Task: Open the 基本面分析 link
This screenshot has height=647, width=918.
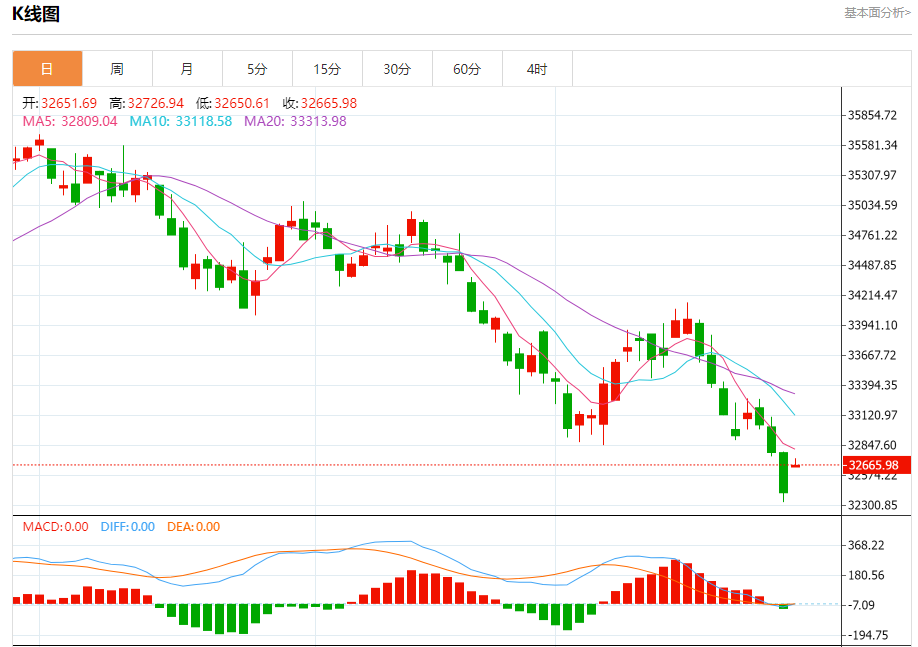Action: 877,12
